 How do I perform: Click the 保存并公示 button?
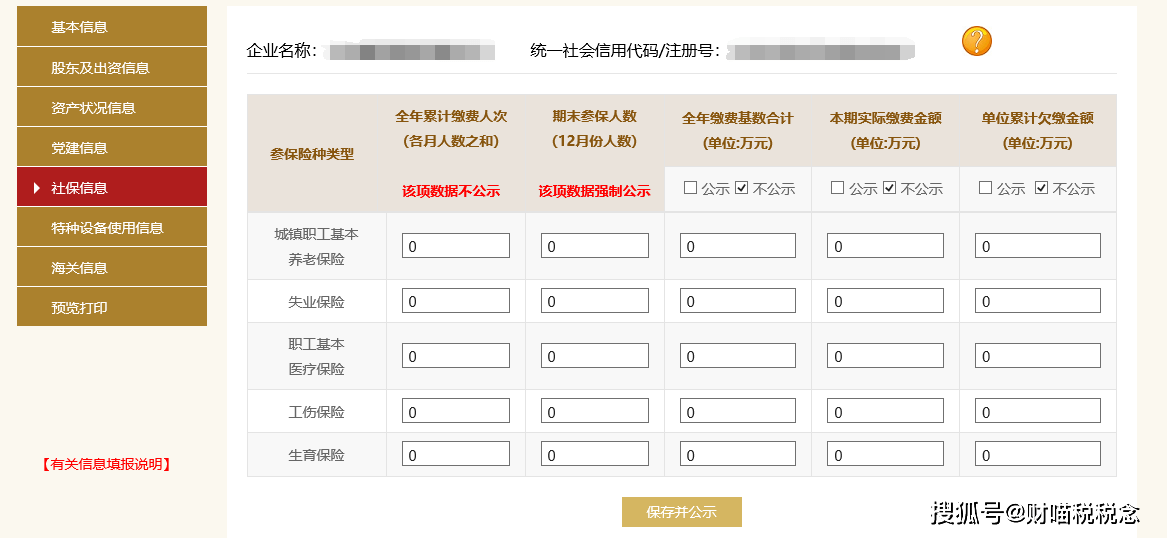pos(682,512)
